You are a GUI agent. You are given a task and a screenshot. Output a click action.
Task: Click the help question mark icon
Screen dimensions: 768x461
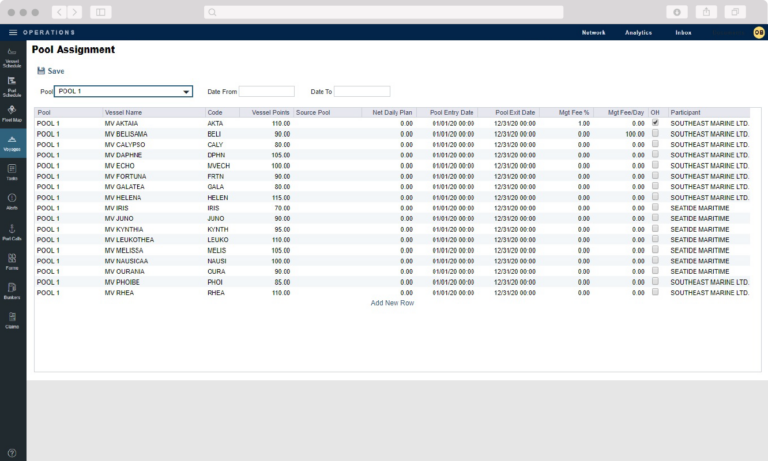(12, 453)
